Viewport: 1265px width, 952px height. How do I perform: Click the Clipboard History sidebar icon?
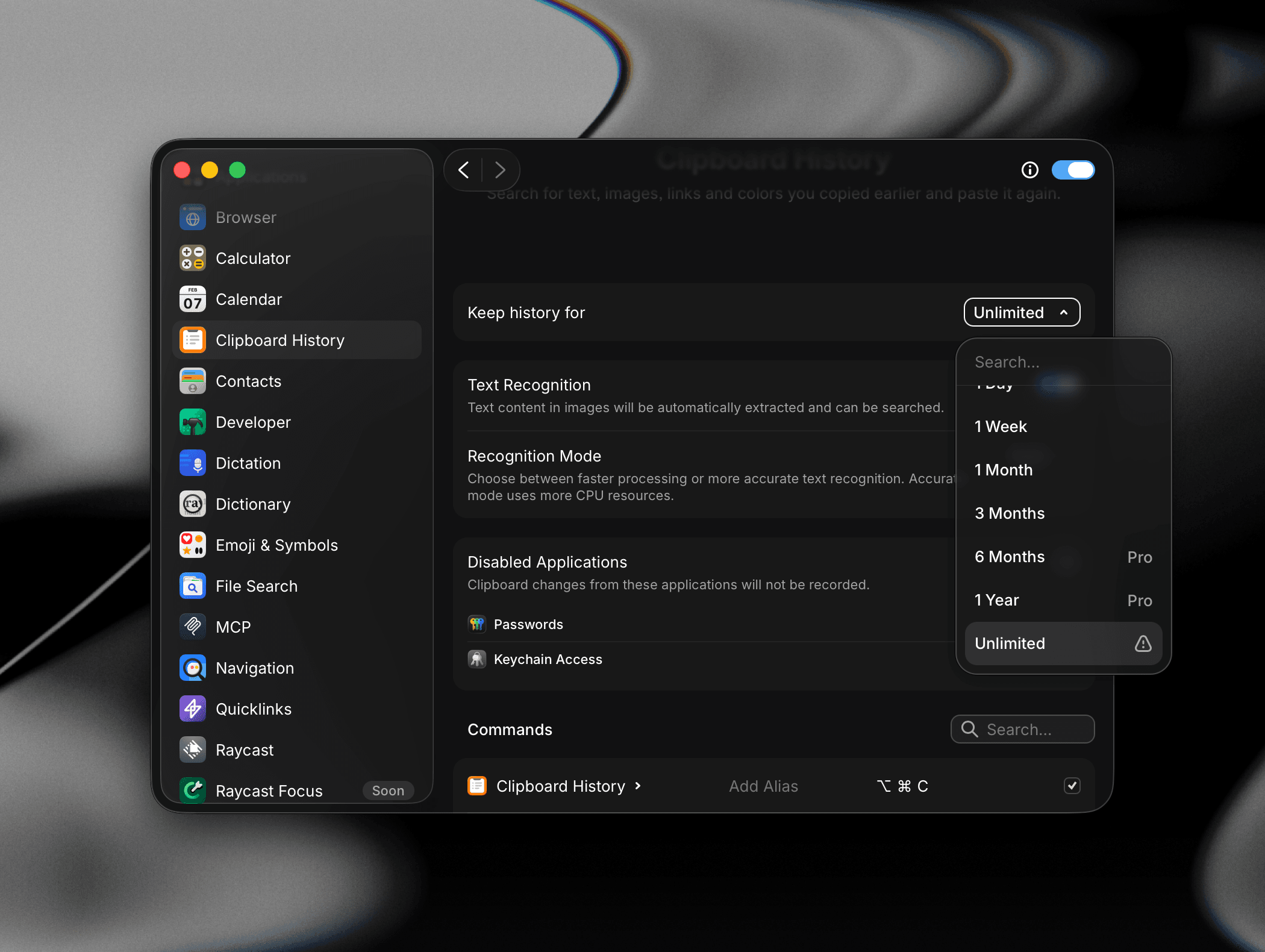193,340
